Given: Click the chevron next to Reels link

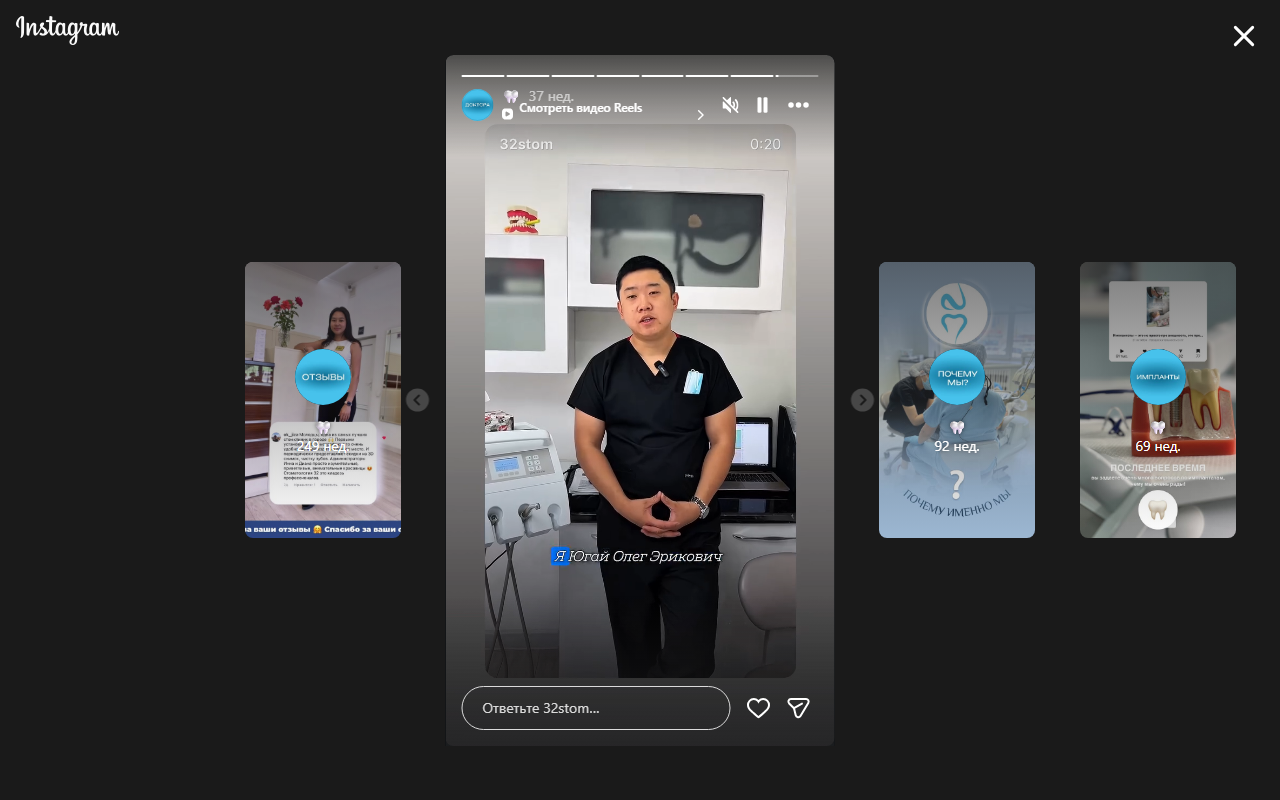Looking at the screenshot, I should [700, 115].
